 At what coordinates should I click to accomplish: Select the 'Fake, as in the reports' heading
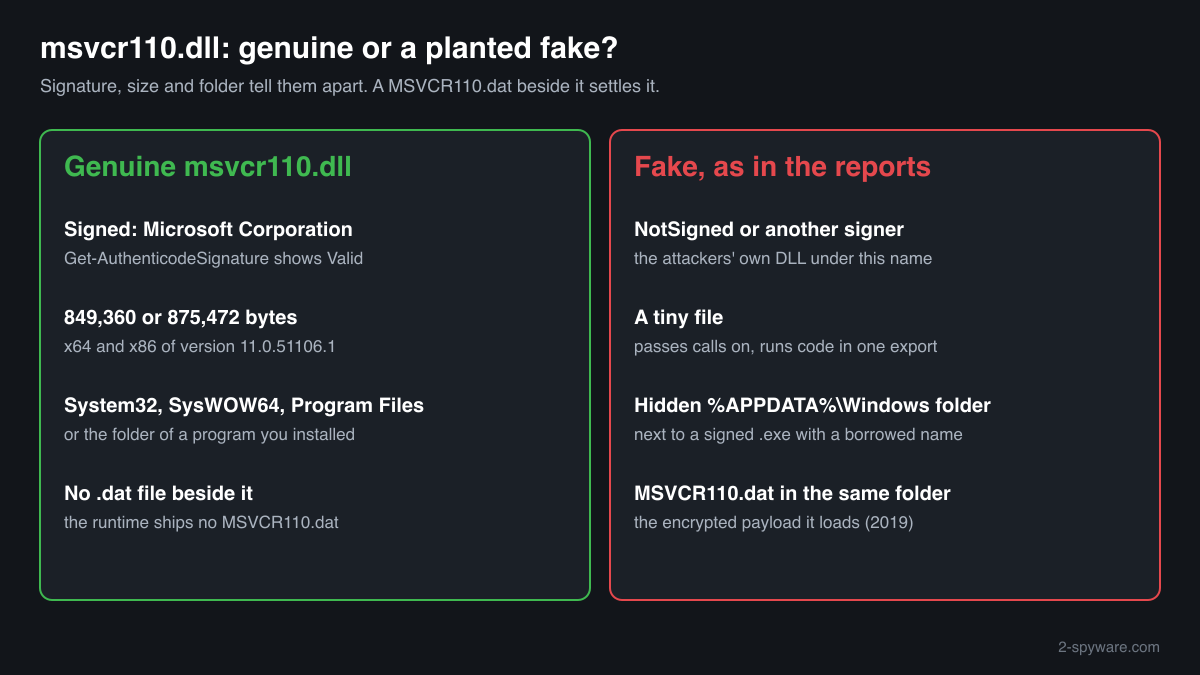point(782,166)
